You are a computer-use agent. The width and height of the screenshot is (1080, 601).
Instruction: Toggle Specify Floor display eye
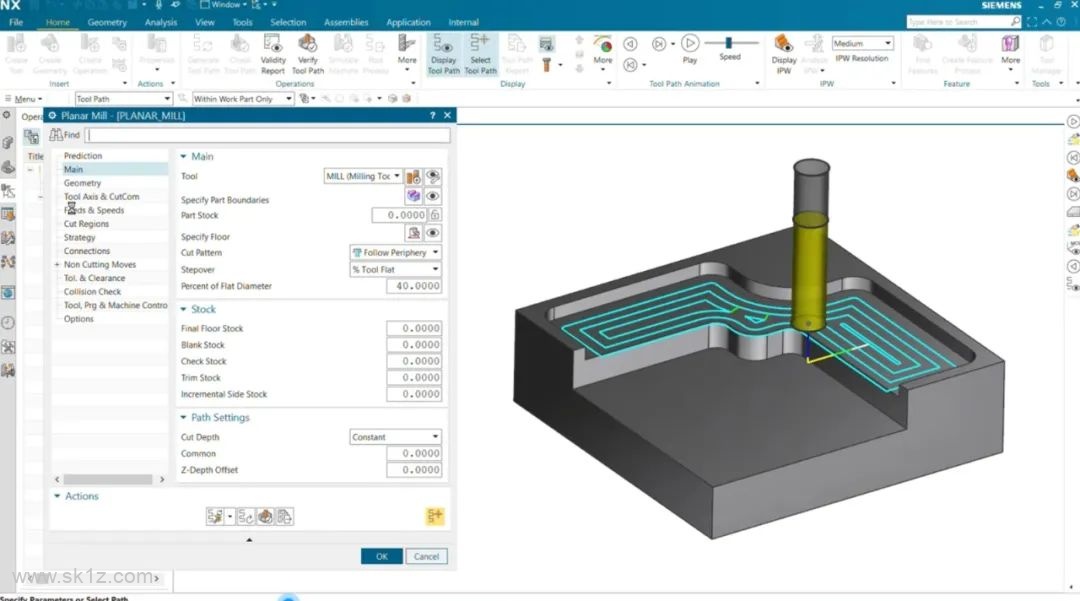pos(433,233)
